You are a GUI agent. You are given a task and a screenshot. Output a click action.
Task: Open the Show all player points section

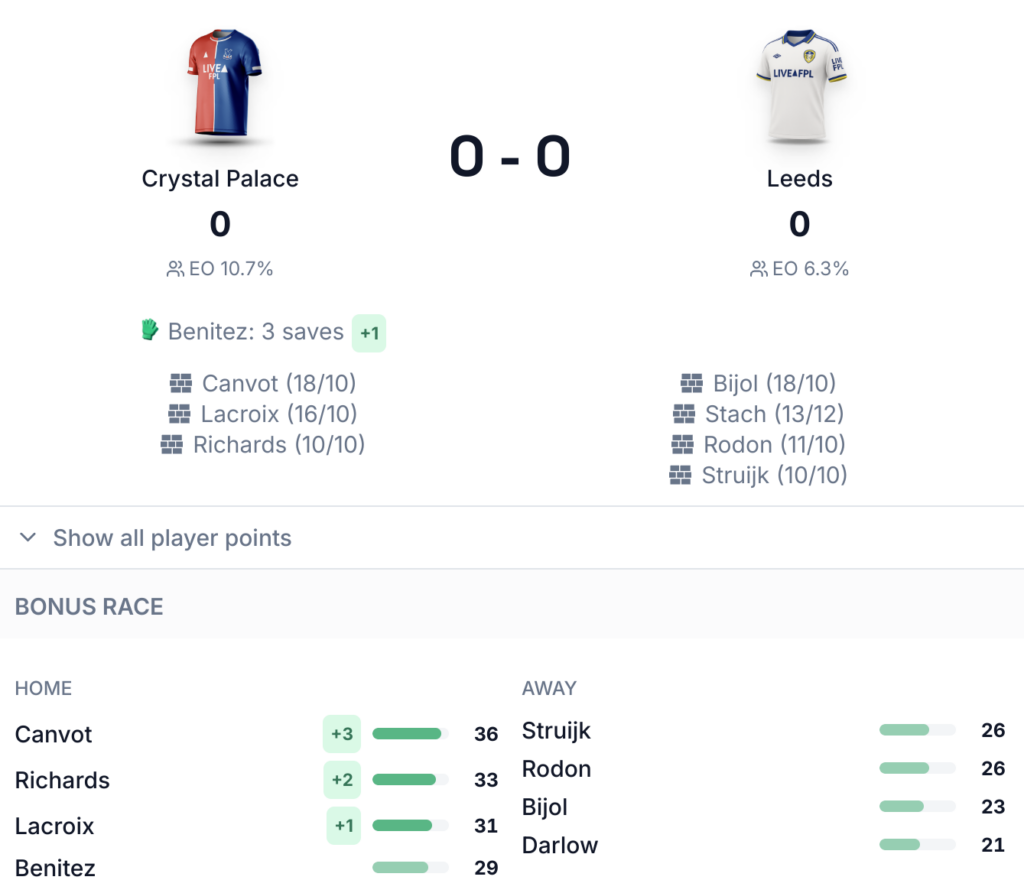[172, 538]
